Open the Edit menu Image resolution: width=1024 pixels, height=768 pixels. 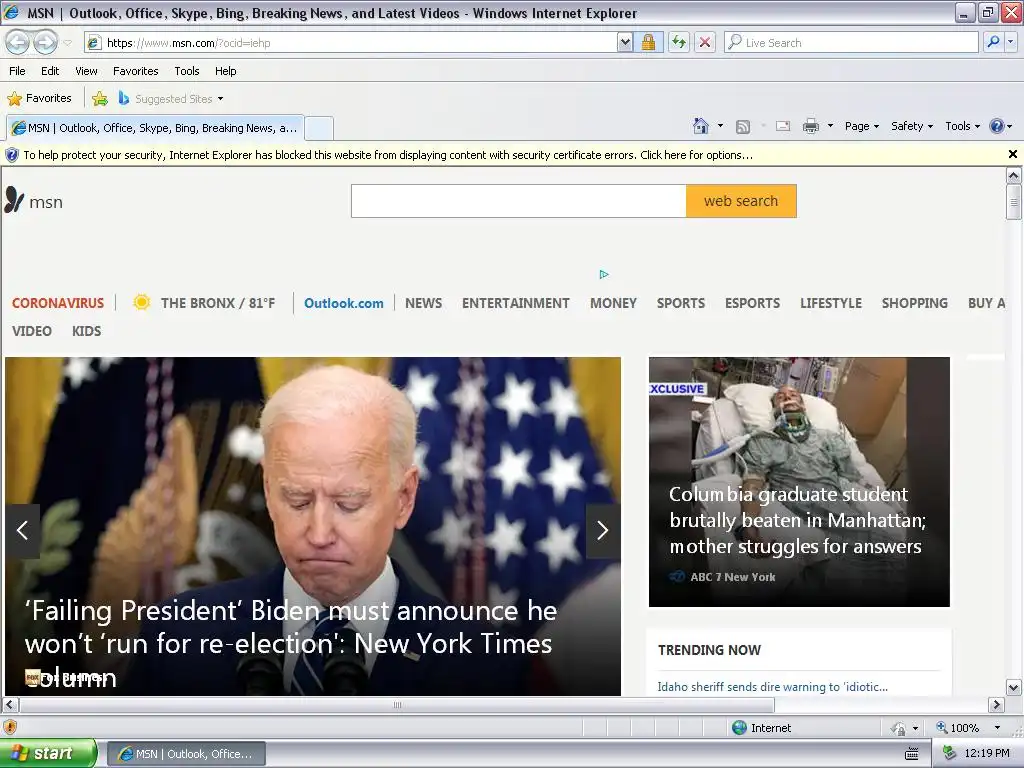[x=50, y=71]
